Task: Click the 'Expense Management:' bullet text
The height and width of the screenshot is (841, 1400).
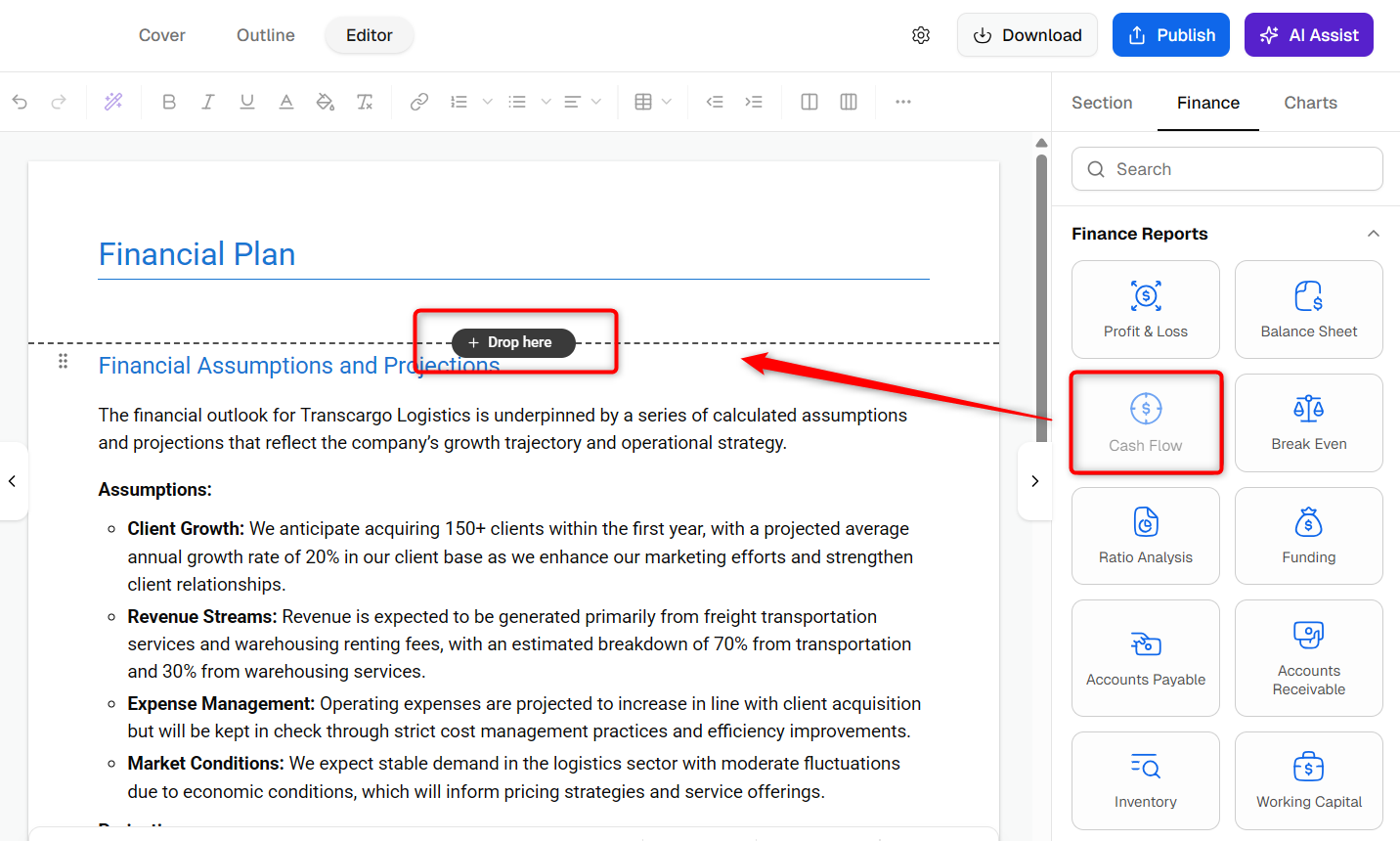Action: coord(221,704)
